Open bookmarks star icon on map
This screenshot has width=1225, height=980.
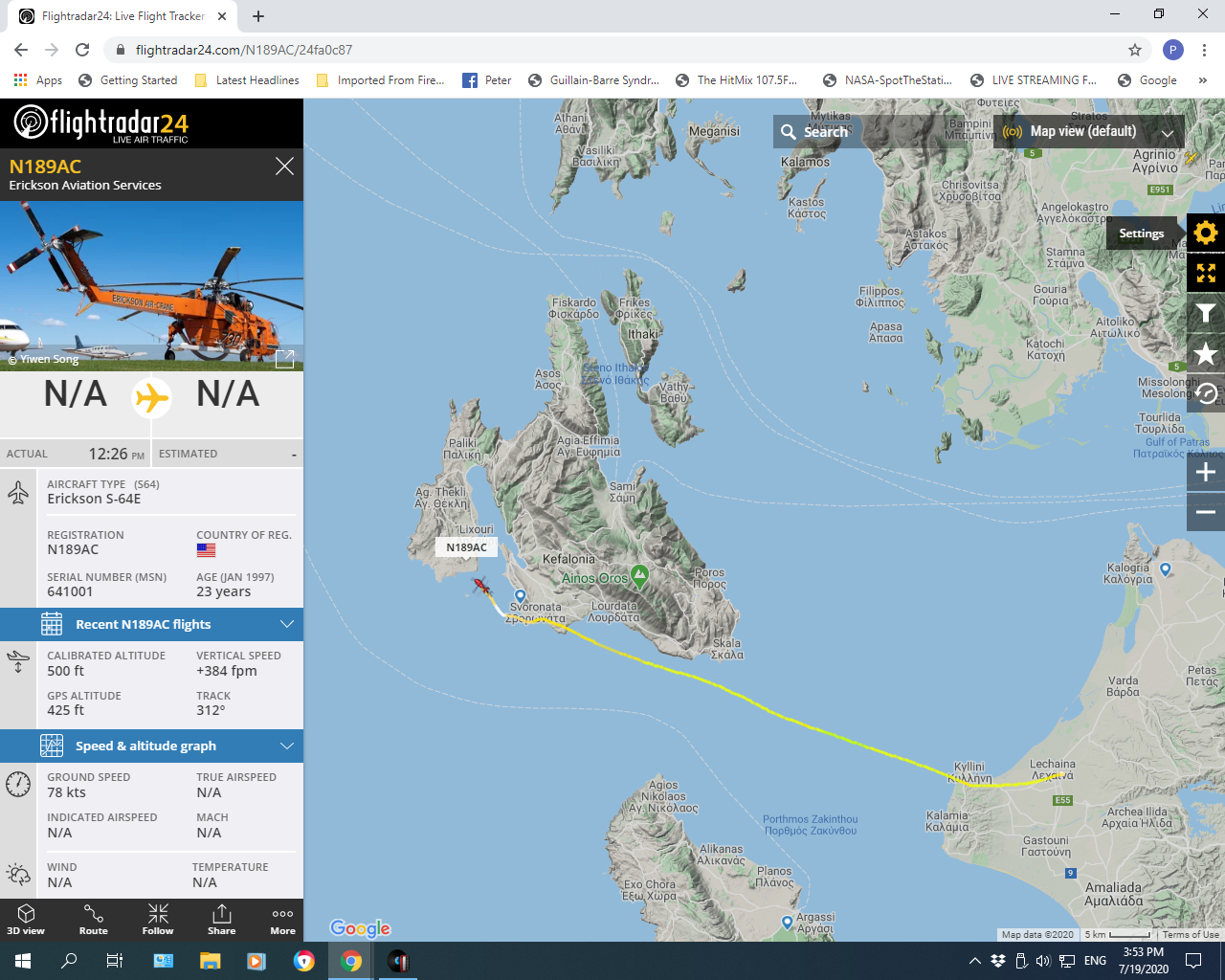(x=1206, y=353)
